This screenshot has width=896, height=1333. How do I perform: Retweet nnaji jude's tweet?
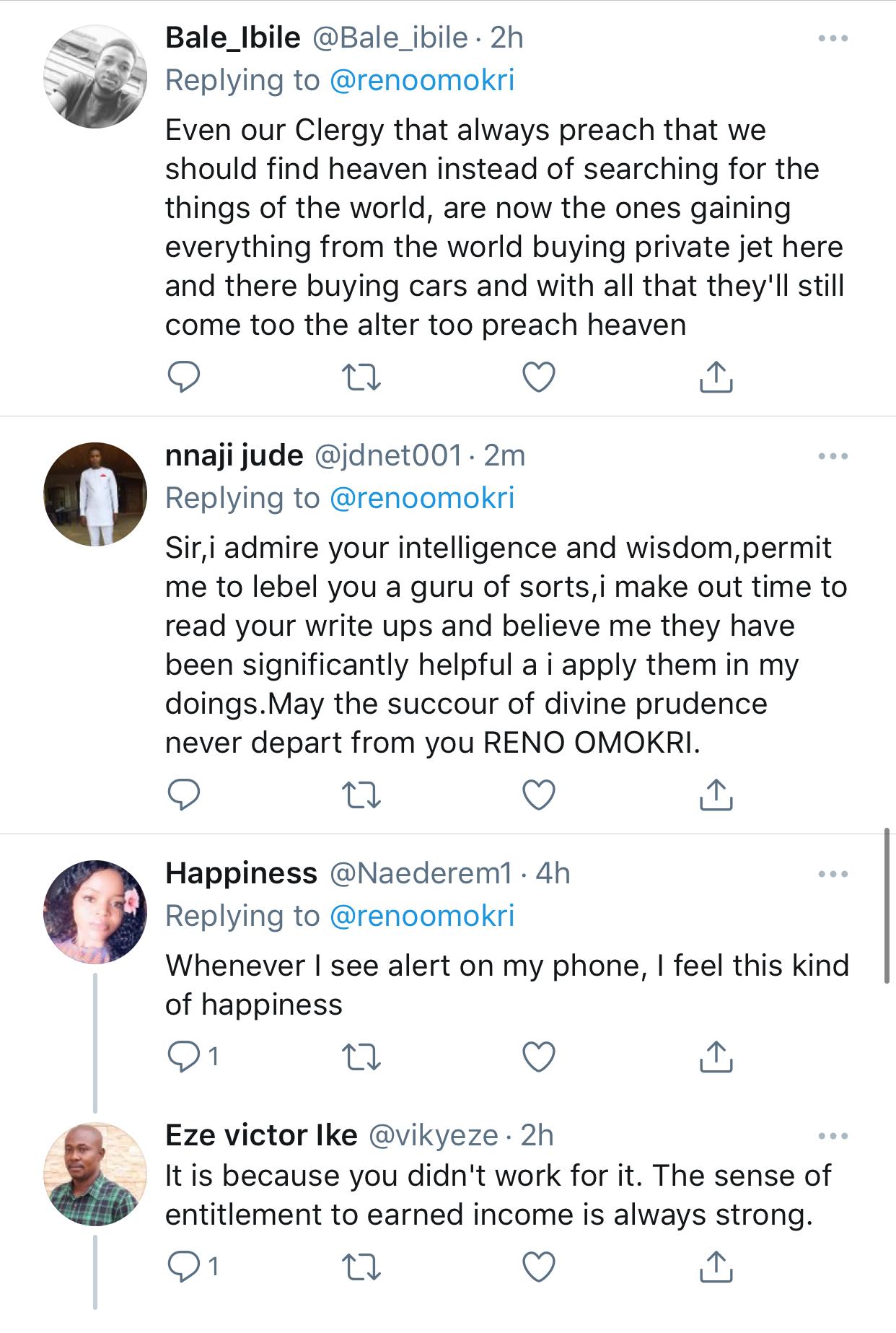pyautogui.click(x=361, y=795)
